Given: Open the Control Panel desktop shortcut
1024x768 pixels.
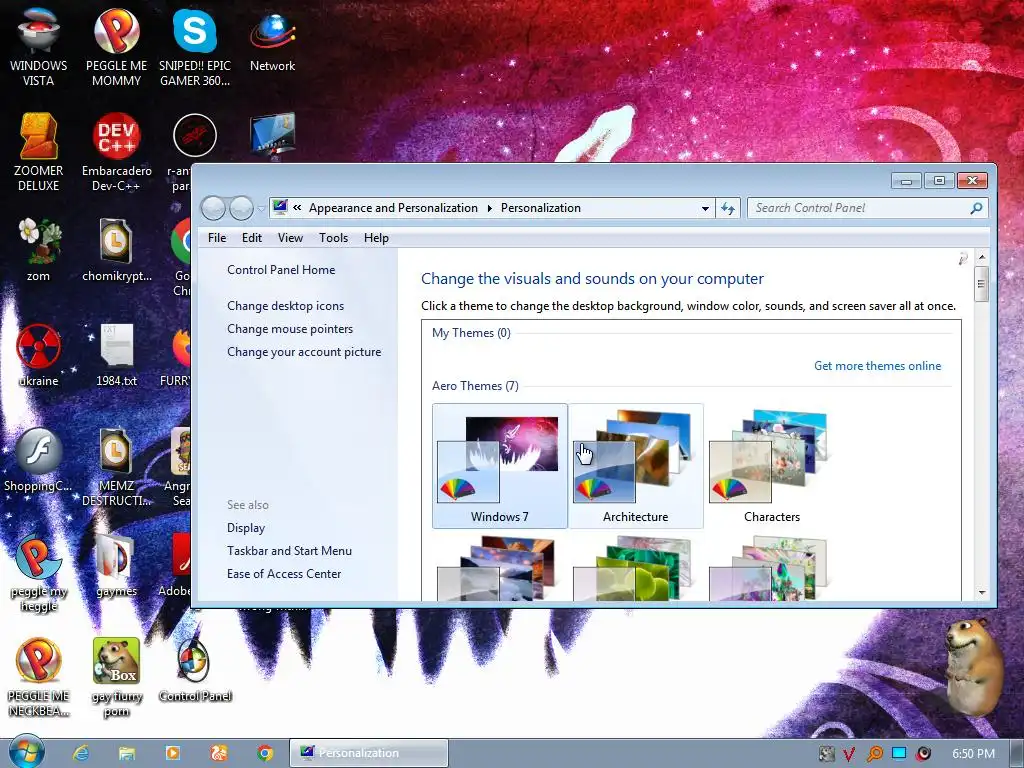Looking at the screenshot, I should coord(195,670).
